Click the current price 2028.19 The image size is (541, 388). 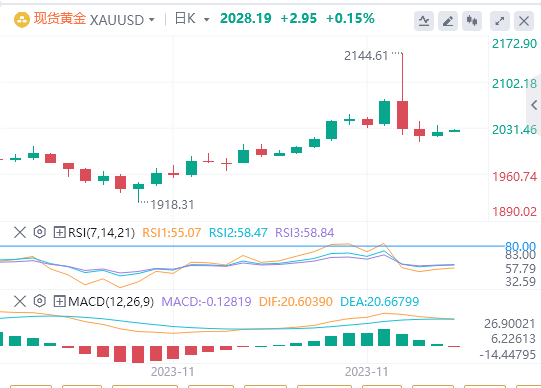[x=246, y=19]
